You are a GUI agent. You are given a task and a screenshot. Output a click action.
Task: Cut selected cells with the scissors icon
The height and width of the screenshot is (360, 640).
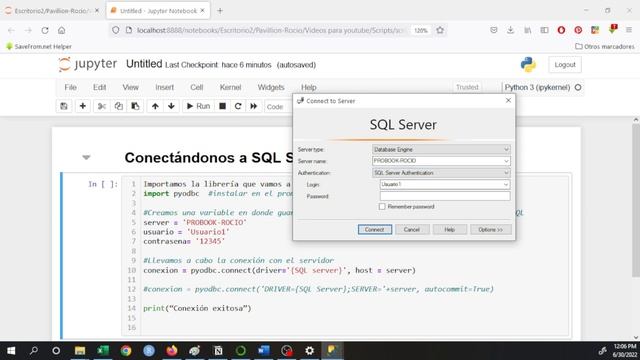102,106
